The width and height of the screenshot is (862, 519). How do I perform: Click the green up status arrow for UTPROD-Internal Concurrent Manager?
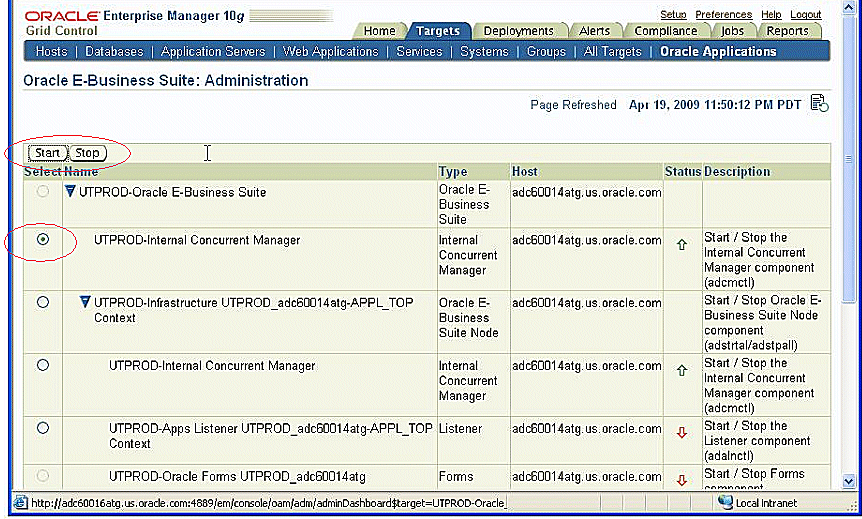pyautogui.click(x=682, y=245)
